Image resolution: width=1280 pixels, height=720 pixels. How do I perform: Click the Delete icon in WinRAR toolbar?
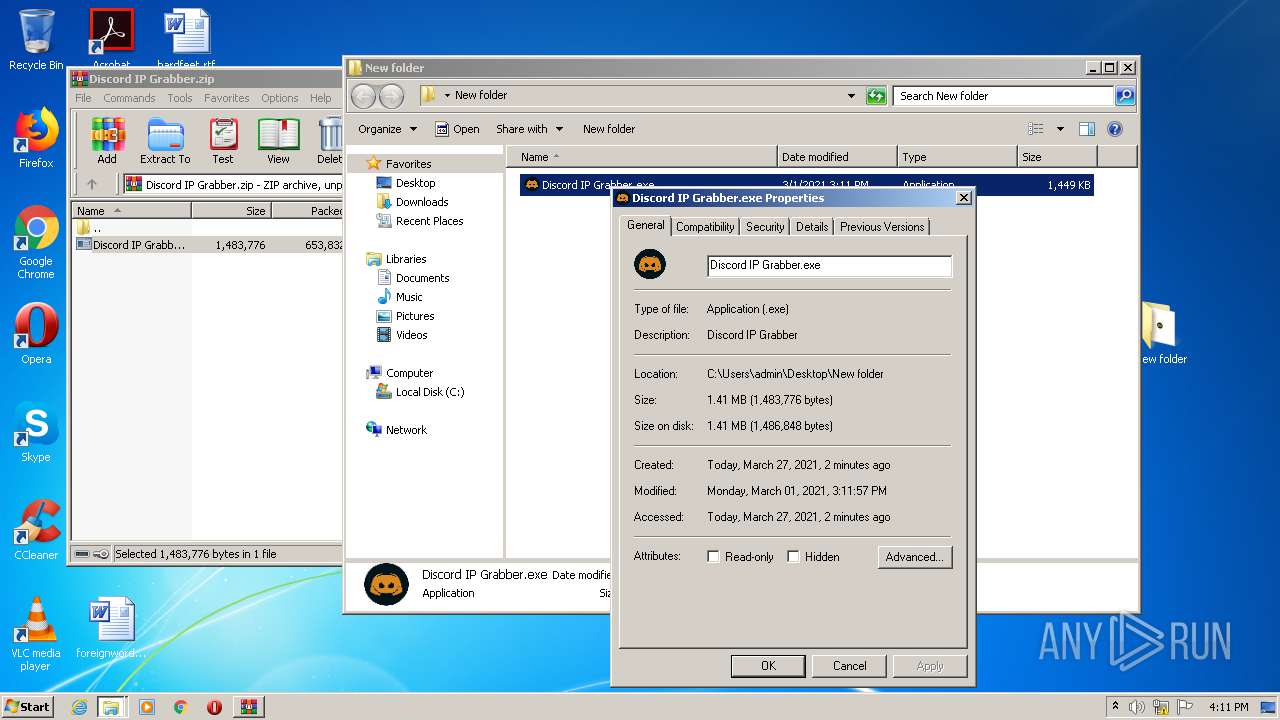(329, 141)
